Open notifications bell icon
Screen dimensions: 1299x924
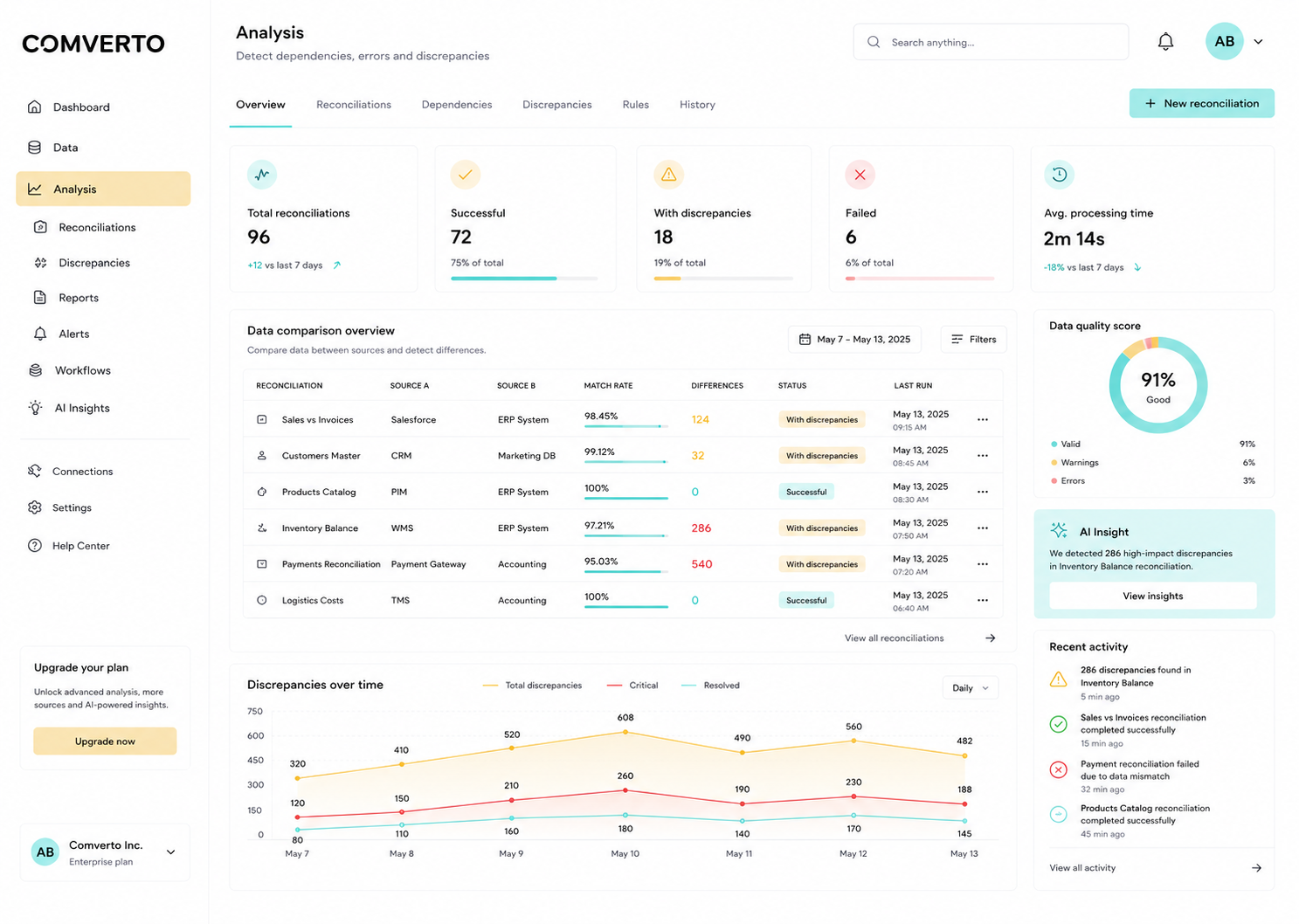pos(1165,42)
